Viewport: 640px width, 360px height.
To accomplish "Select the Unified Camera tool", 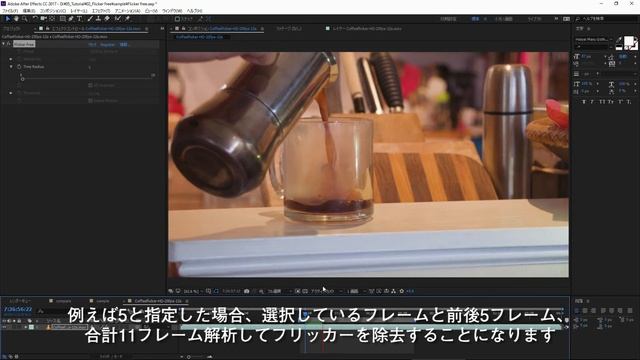I will (43, 19).
